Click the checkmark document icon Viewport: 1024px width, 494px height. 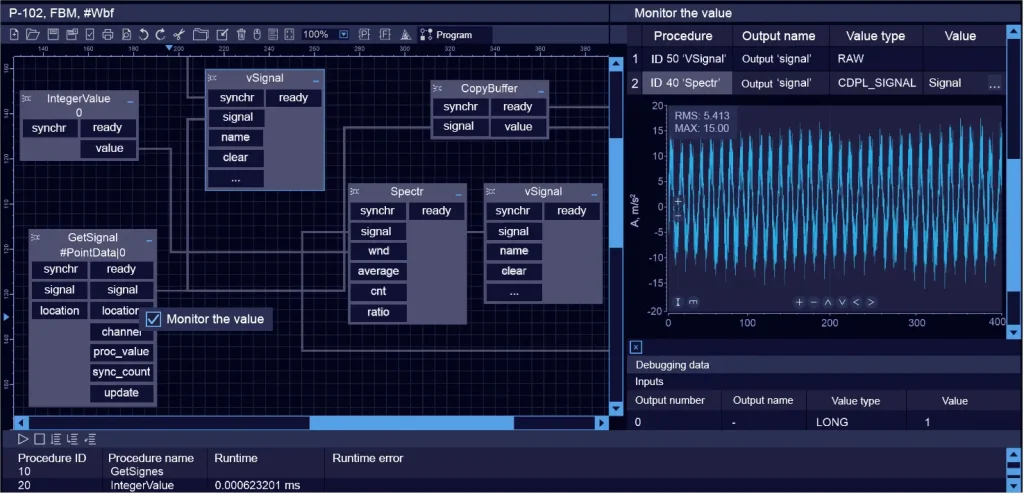point(90,35)
